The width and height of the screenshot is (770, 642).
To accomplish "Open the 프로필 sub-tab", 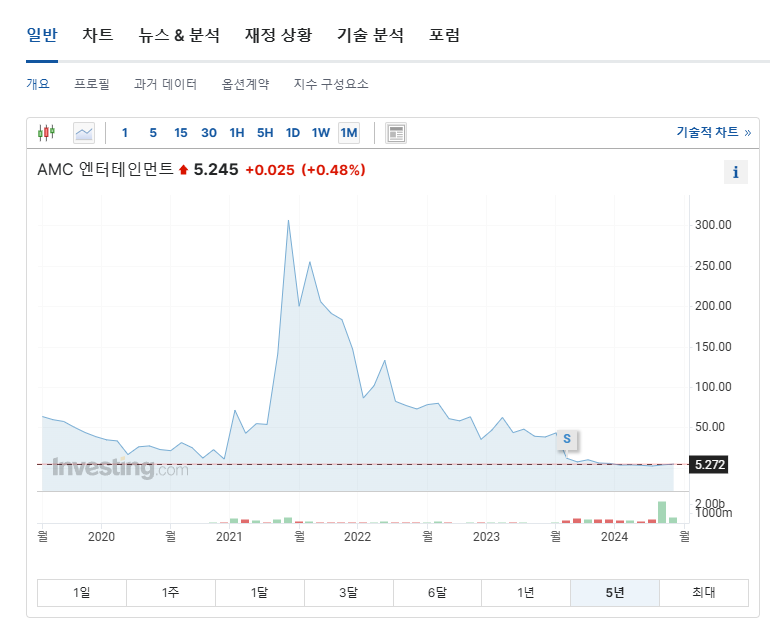I will pyautogui.click(x=92, y=84).
